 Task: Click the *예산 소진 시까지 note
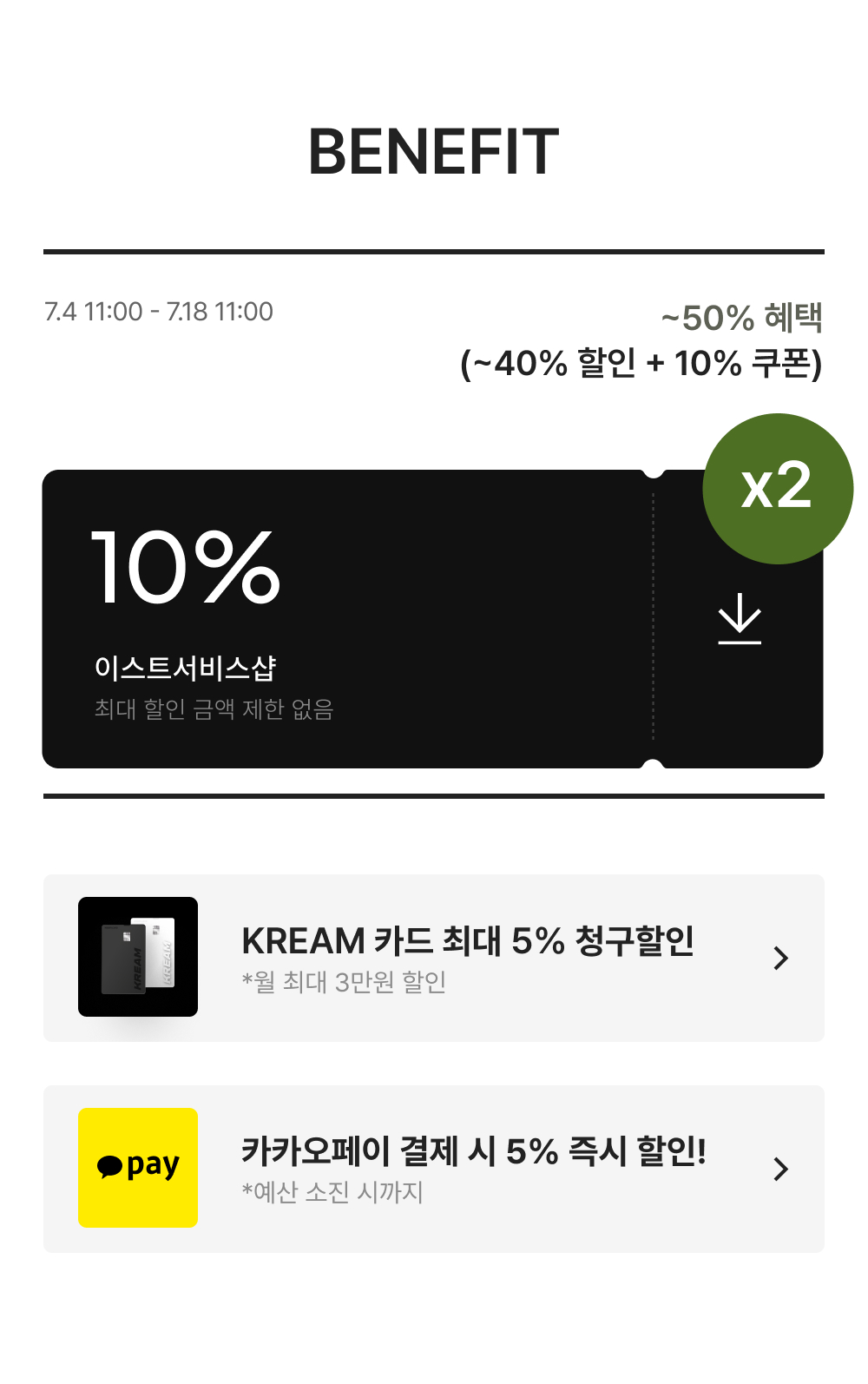(332, 1192)
